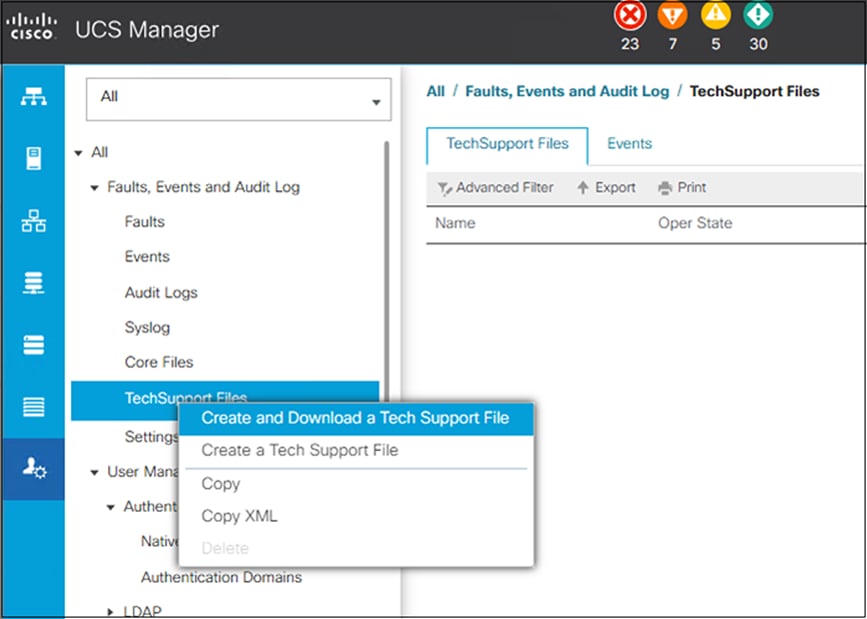Click the warning count 30
Screen dimensions: 867x619
758,44
